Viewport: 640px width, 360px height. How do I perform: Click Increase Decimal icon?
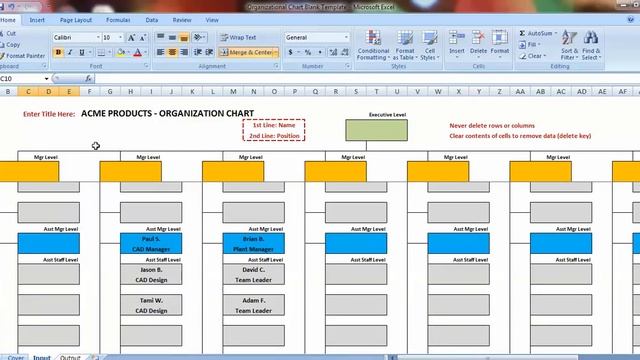[333, 52]
